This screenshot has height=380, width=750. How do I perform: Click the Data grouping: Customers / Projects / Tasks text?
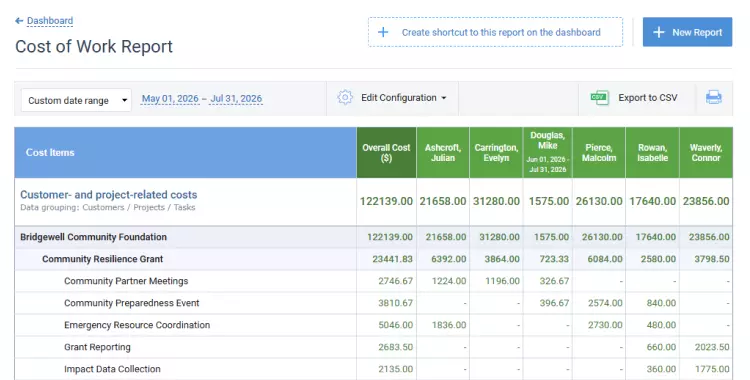point(108,207)
